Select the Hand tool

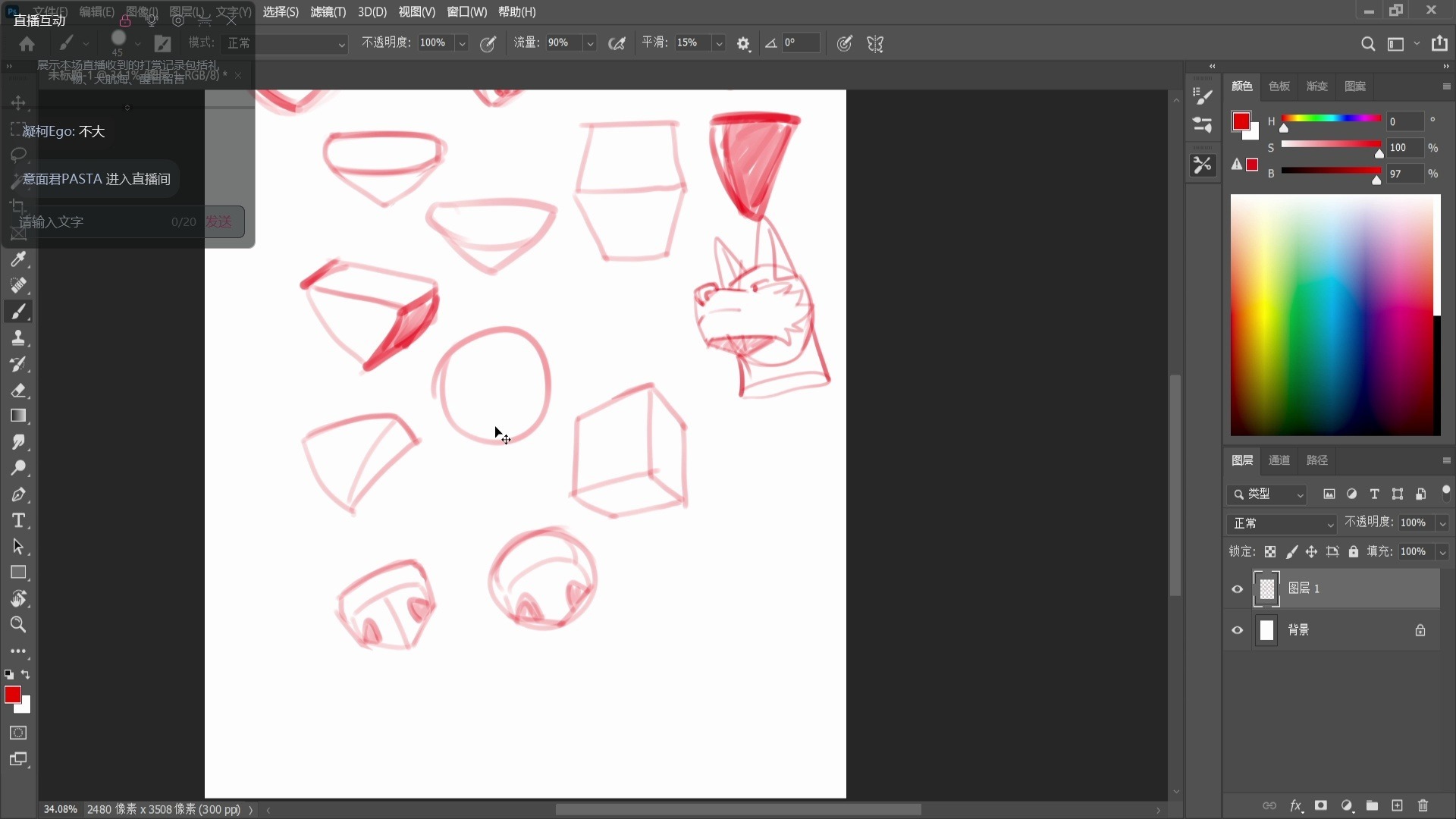coord(19,599)
